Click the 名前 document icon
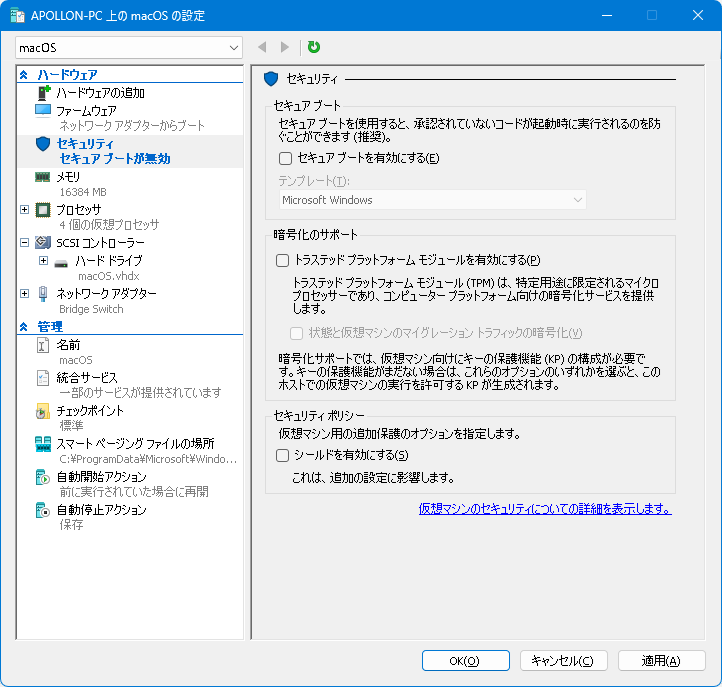Viewport: 722px width, 687px height. click(x=43, y=345)
